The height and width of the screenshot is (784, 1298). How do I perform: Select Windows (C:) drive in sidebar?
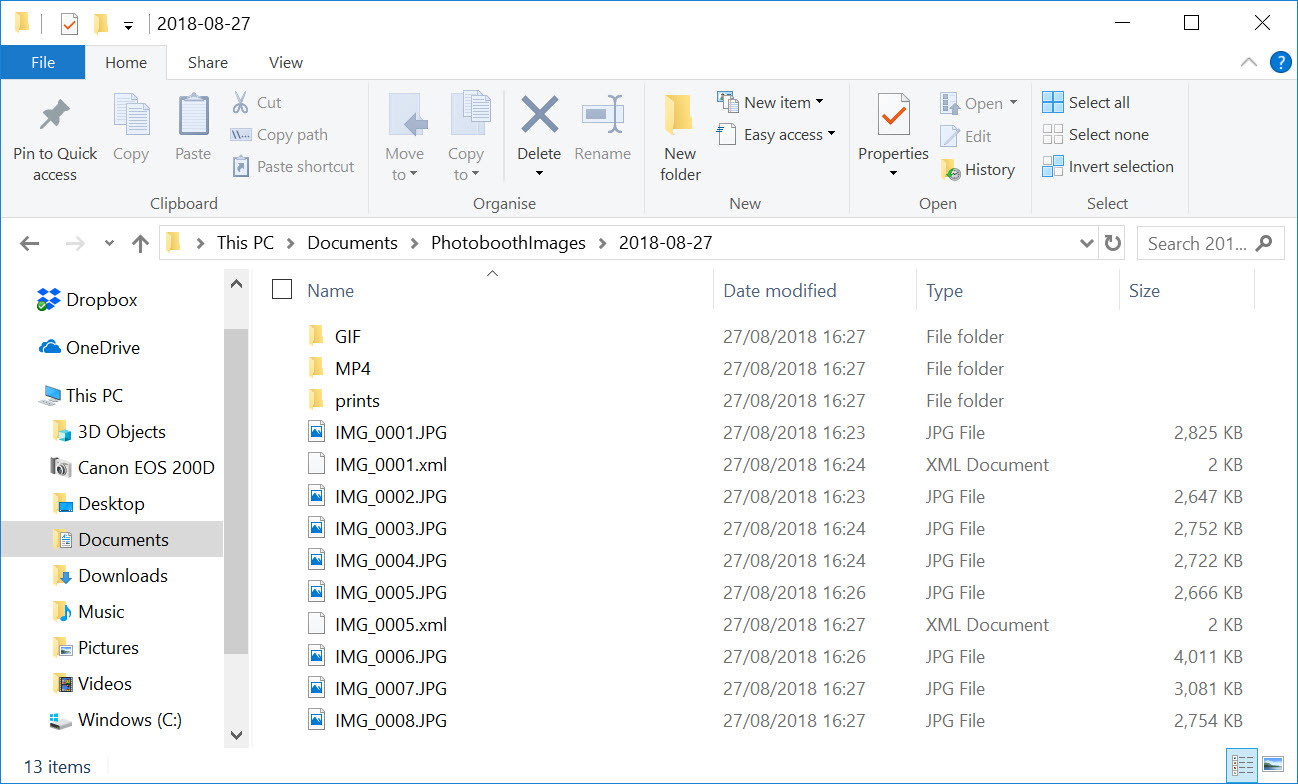(x=116, y=719)
